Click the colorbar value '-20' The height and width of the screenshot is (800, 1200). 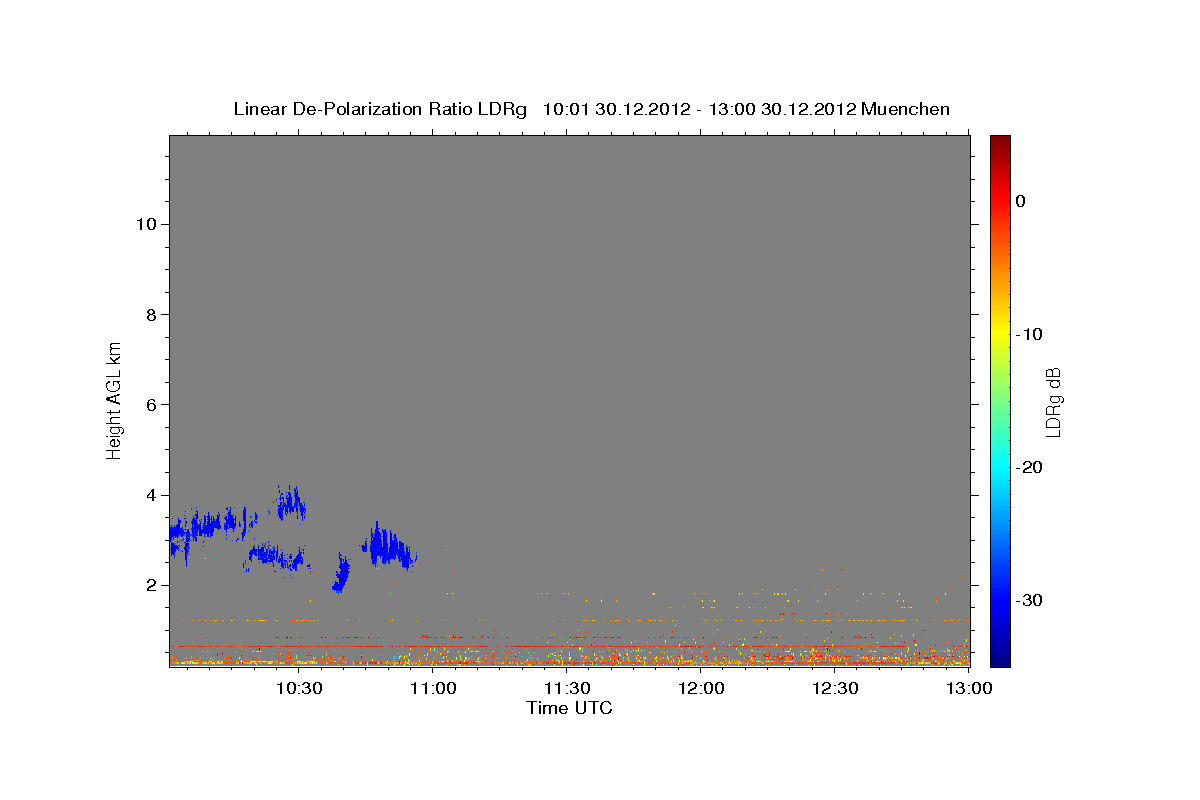pyautogui.click(x=1030, y=468)
